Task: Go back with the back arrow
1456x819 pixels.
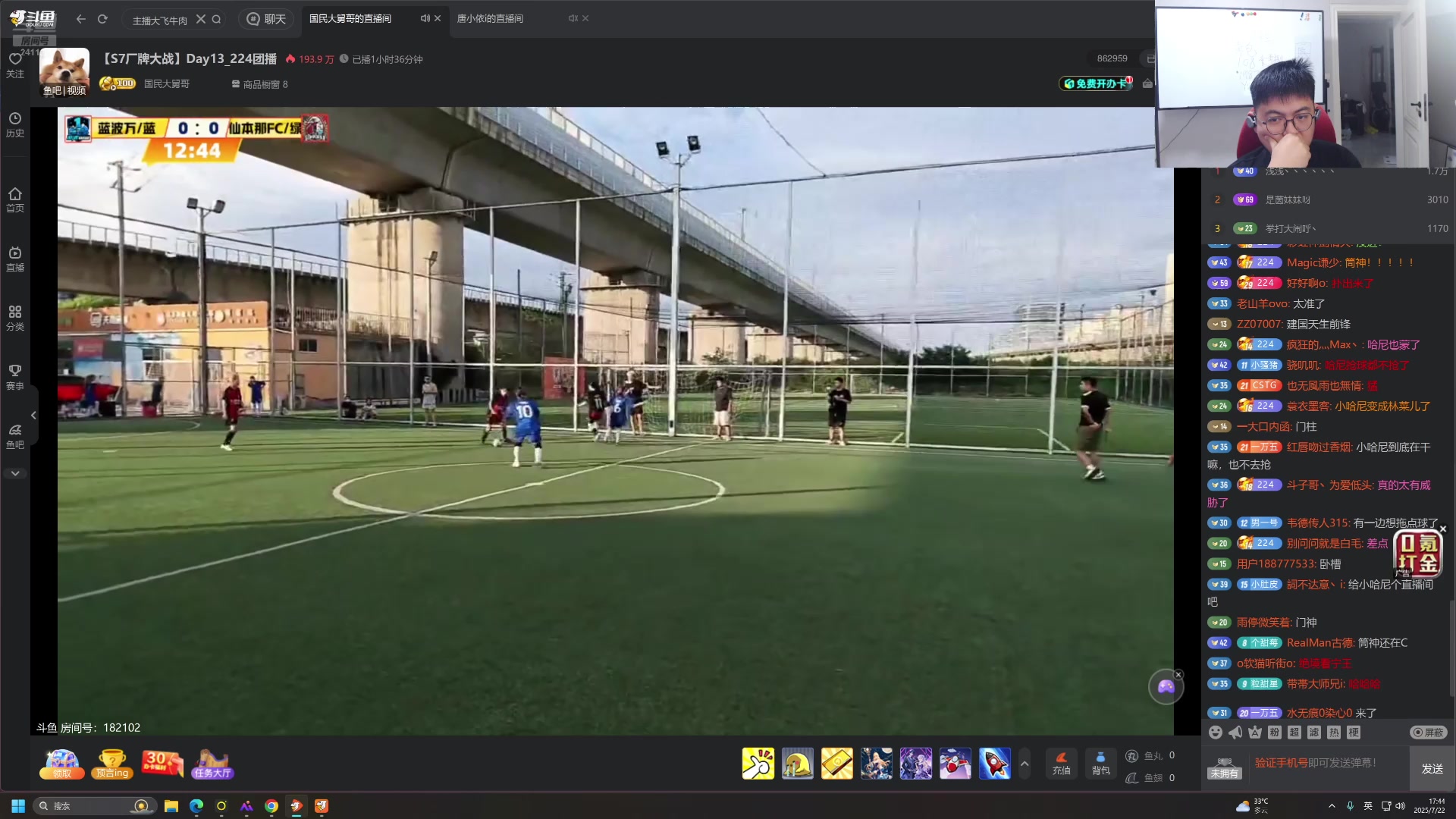Action: [x=81, y=19]
